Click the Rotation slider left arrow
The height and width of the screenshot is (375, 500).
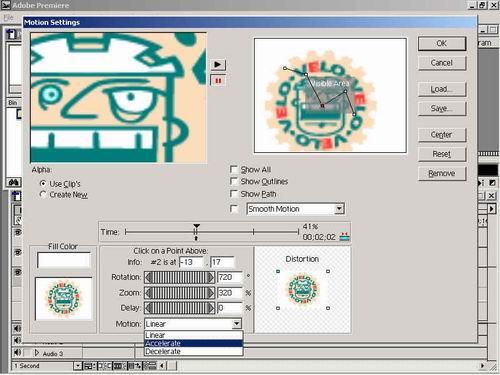pyautogui.click(x=148, y=277)
